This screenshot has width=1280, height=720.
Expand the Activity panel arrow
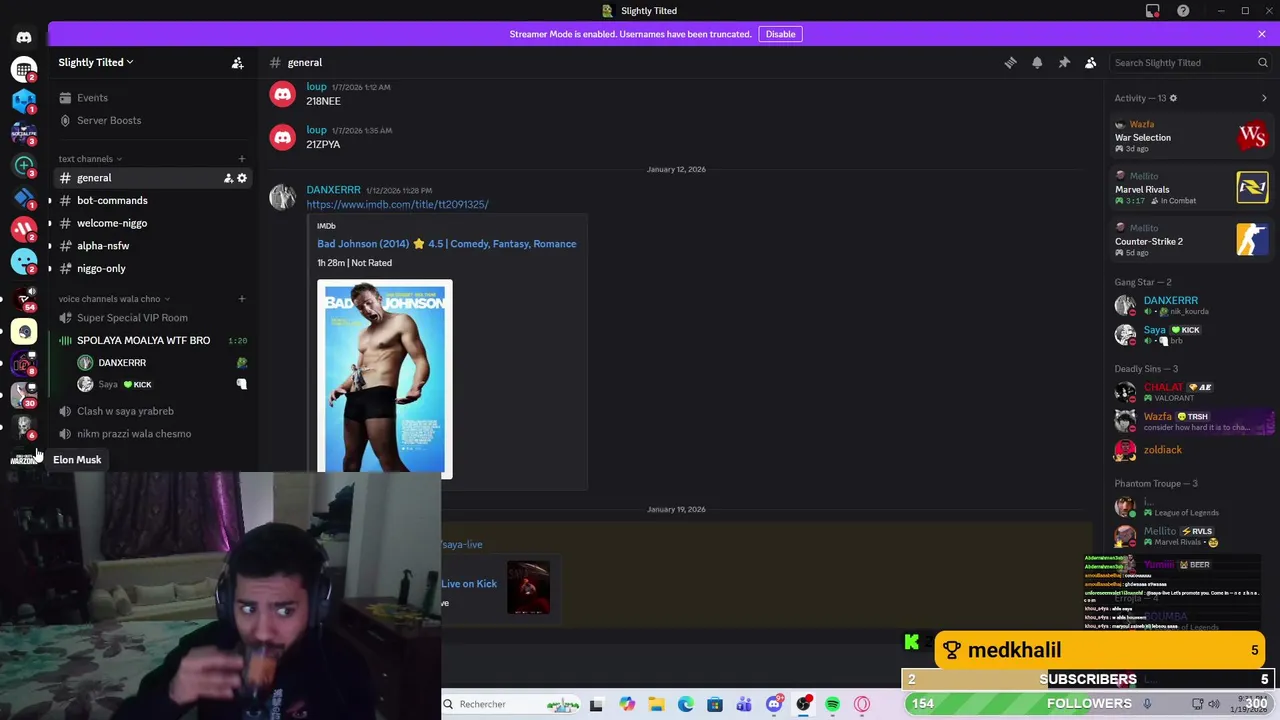[x=1264, y=98]
